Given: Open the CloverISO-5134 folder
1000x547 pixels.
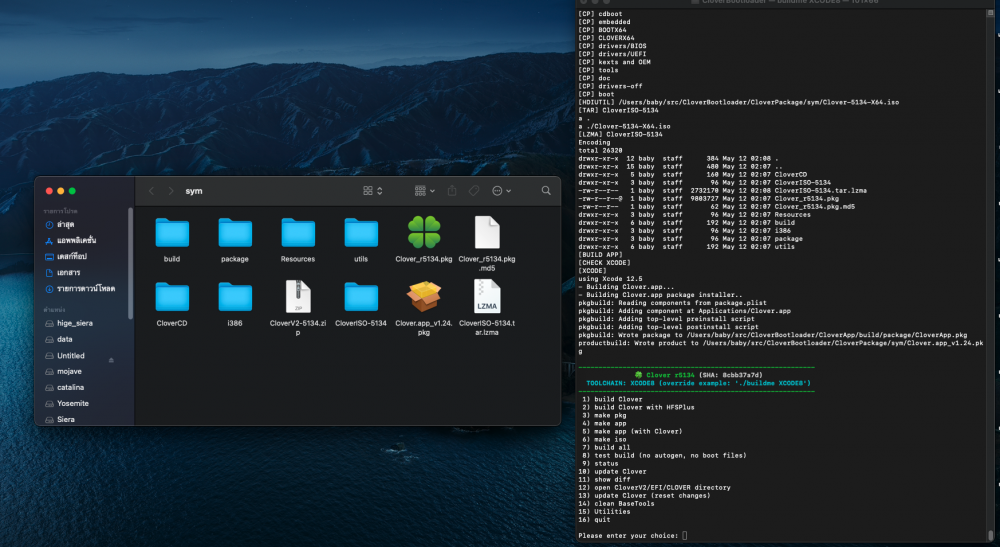Looking at the screenshot, I should click(361, 297).
